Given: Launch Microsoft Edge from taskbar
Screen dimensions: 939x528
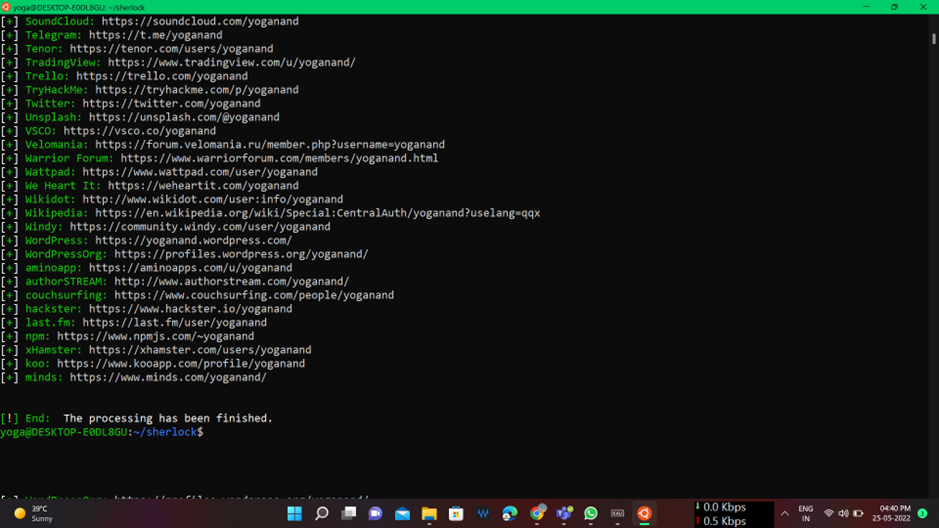Looking at the screenshot, I should (x=510, y=514).
